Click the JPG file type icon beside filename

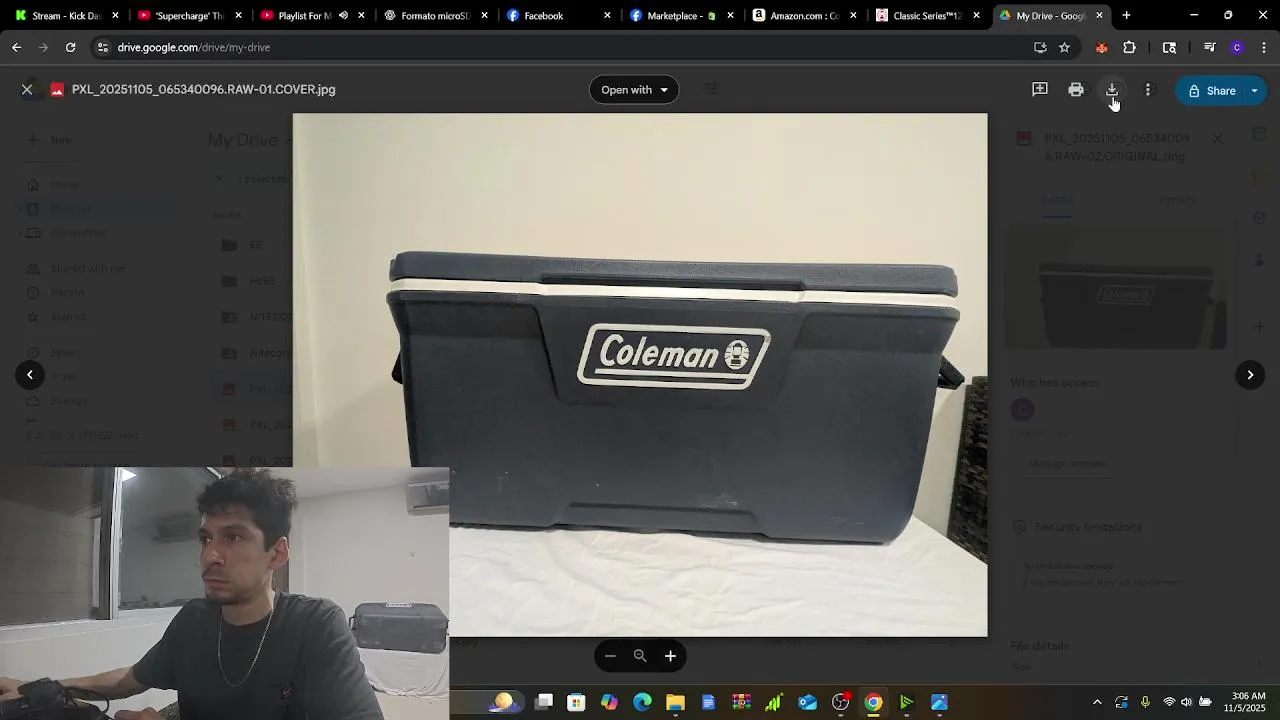(57, 90)
